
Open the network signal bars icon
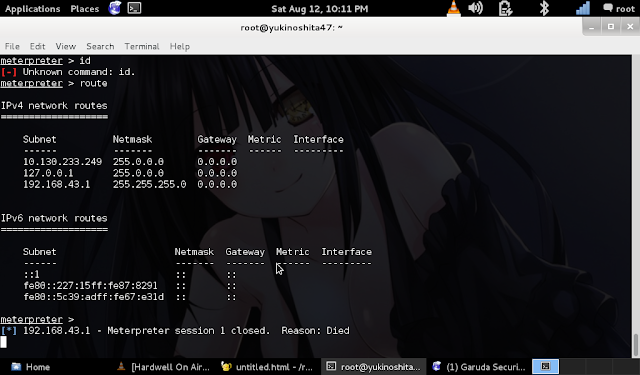[x=582, y=8]
